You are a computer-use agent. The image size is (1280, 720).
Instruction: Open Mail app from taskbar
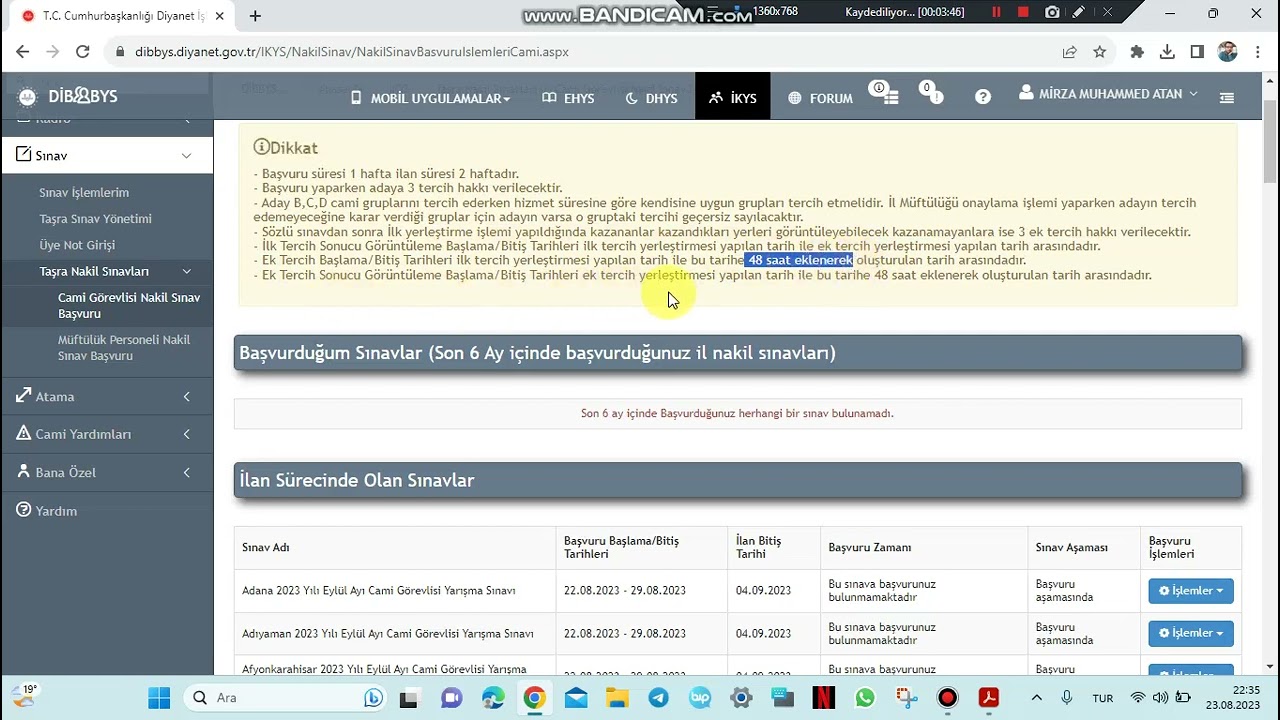tap(576, 697)
